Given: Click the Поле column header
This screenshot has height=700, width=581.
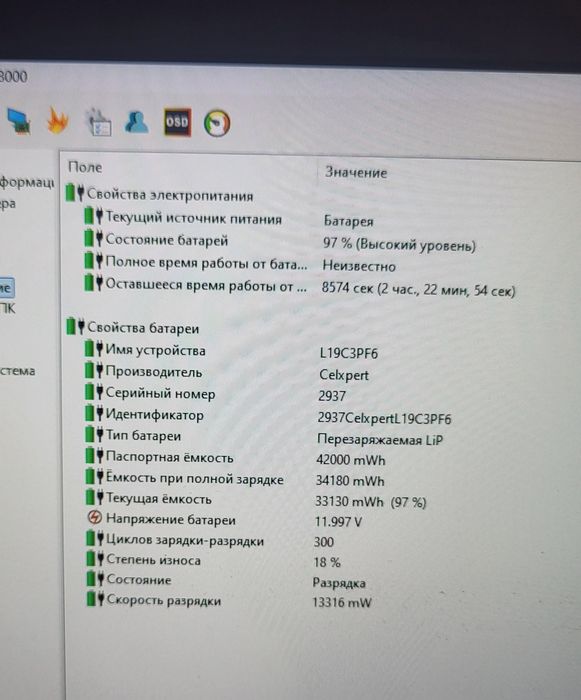Looking at the screenshot, I should click(x=85, y=167).
